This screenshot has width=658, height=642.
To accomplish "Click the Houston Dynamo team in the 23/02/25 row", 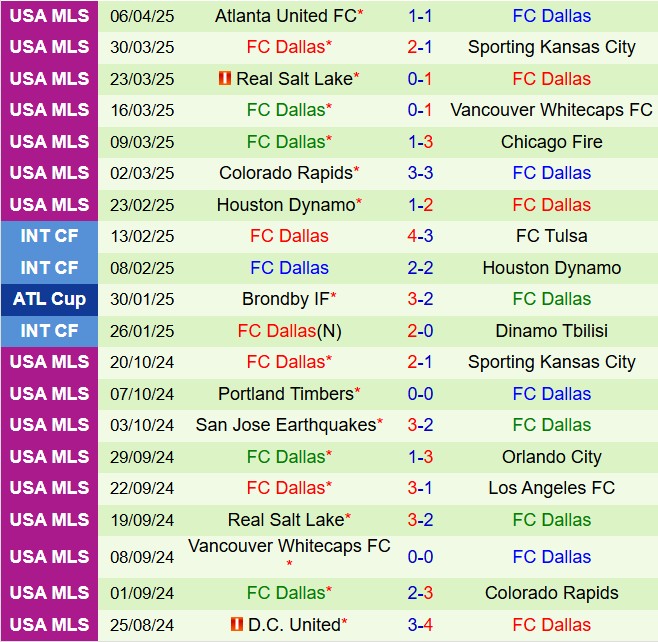I will (x=285, y=205).
